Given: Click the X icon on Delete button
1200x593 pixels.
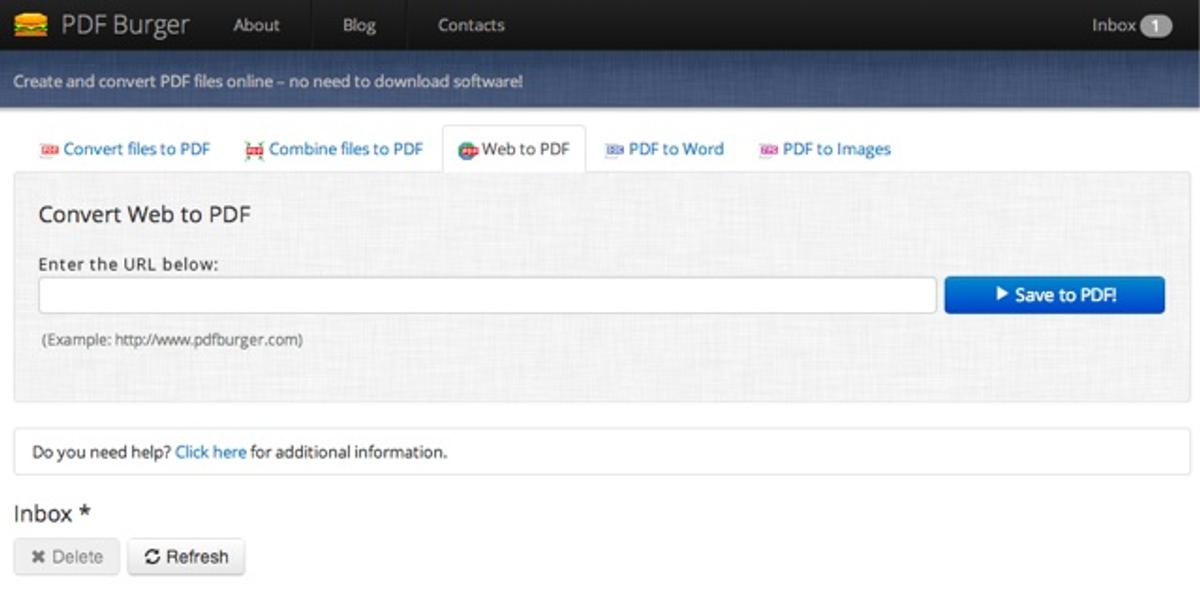Looking at the screenshot, I should (x=38, y=557).
